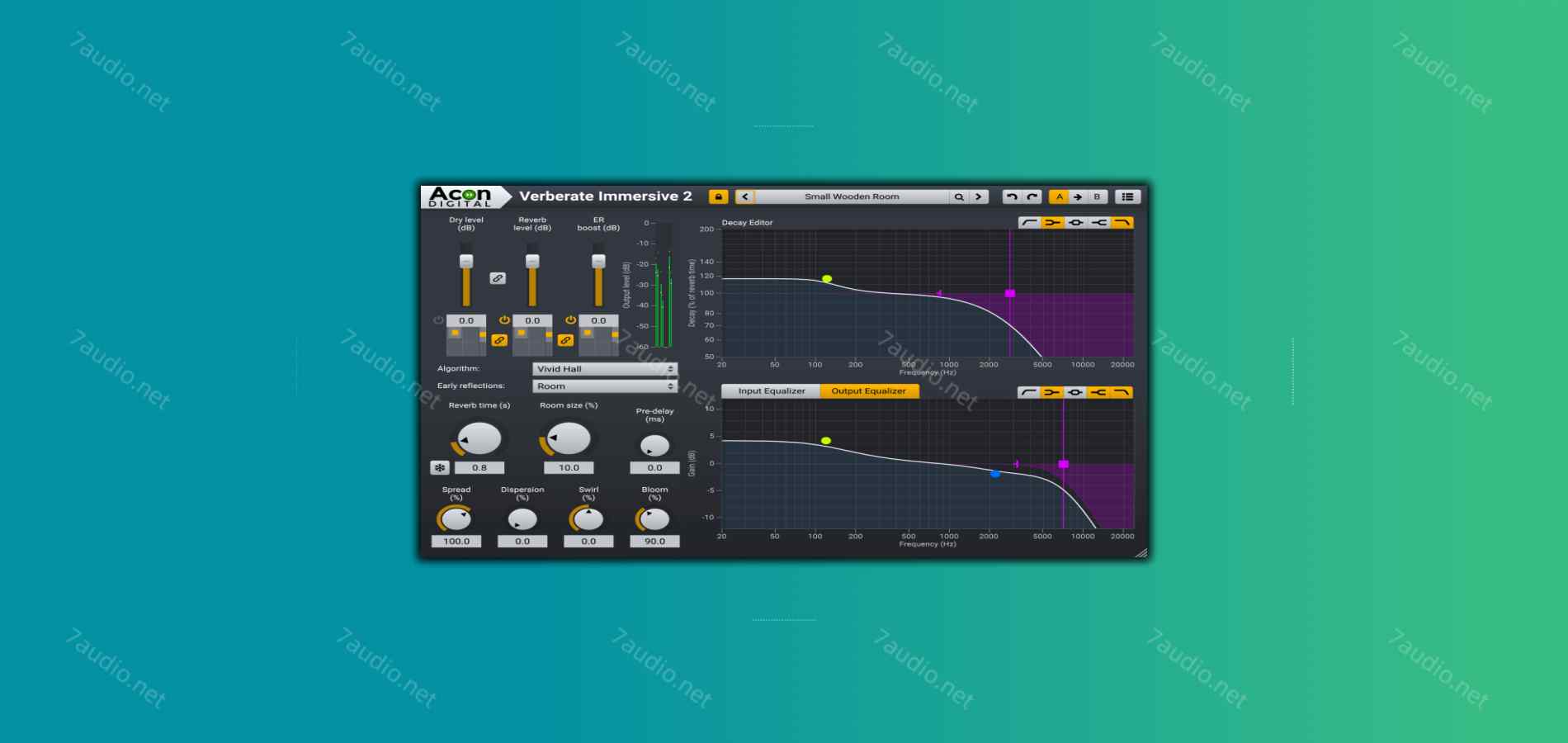Click the freeze snowflake button
The image size is (1568, 743).
(x=440, y=468)
